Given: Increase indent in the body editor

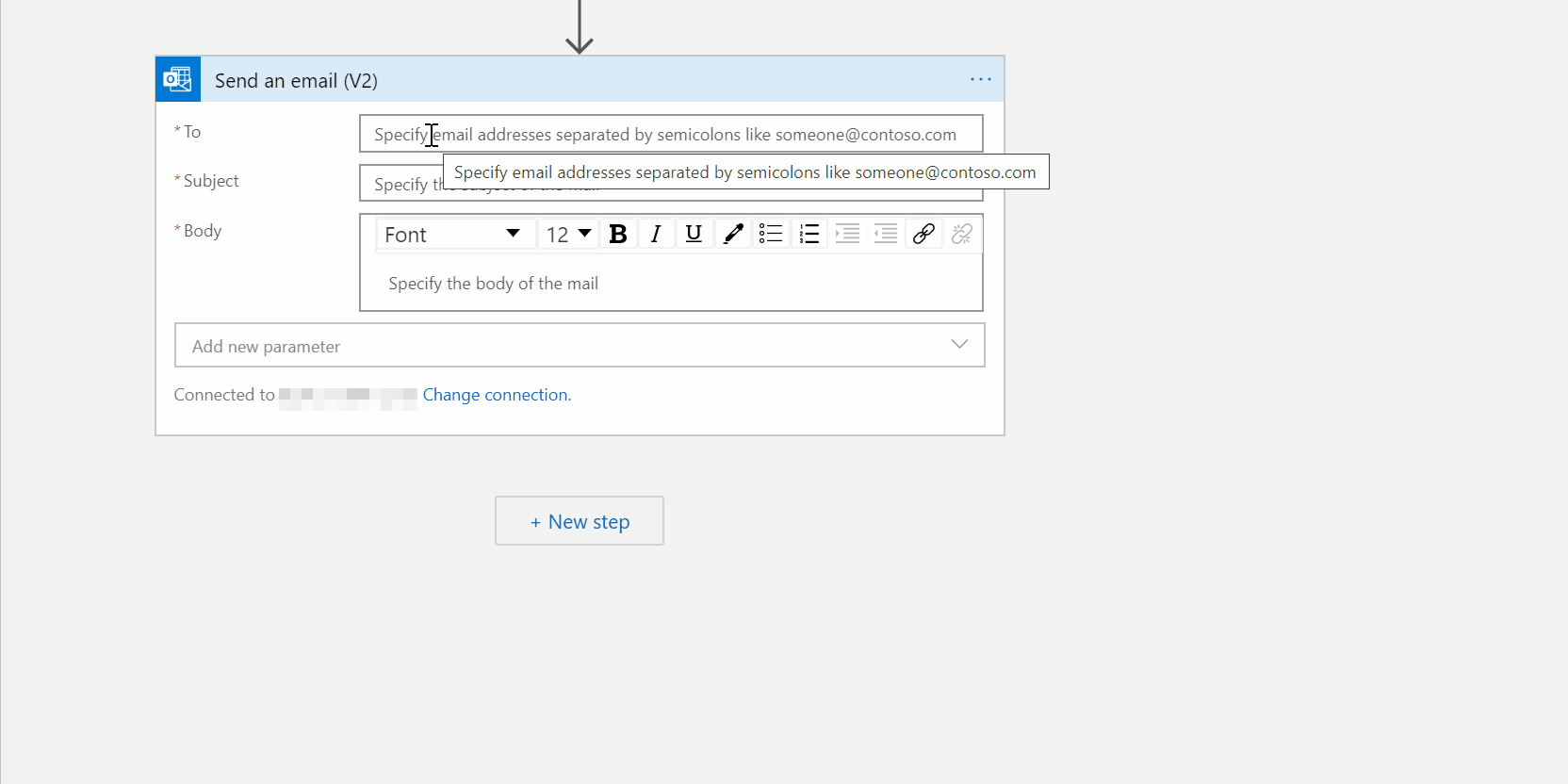Looking at the screenshot, I should [x=847, y=234].
